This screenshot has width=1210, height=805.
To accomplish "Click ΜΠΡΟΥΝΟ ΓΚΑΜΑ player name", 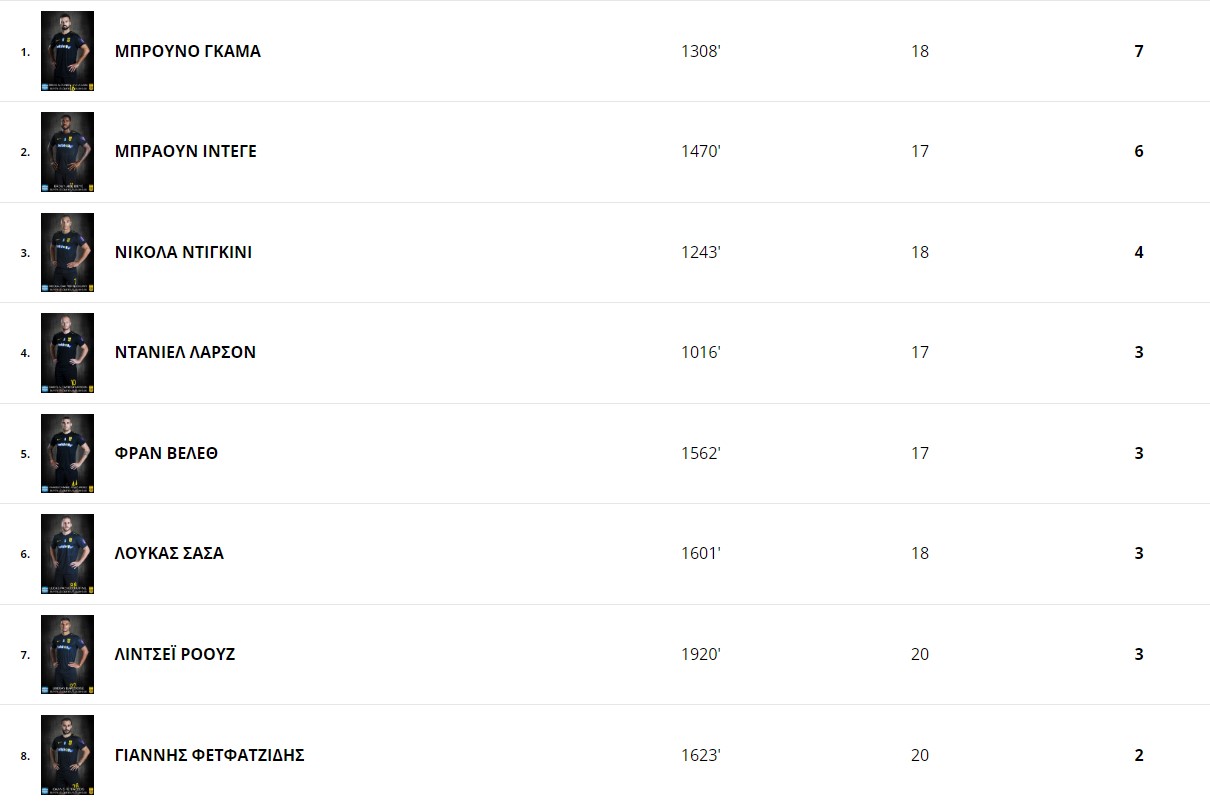I will tap(188, 51).
